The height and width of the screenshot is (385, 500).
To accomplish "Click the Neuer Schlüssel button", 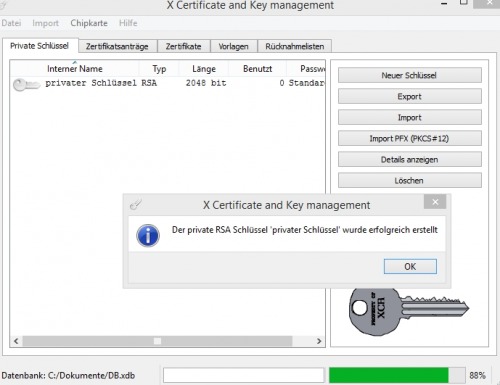I will click(410, 75).
